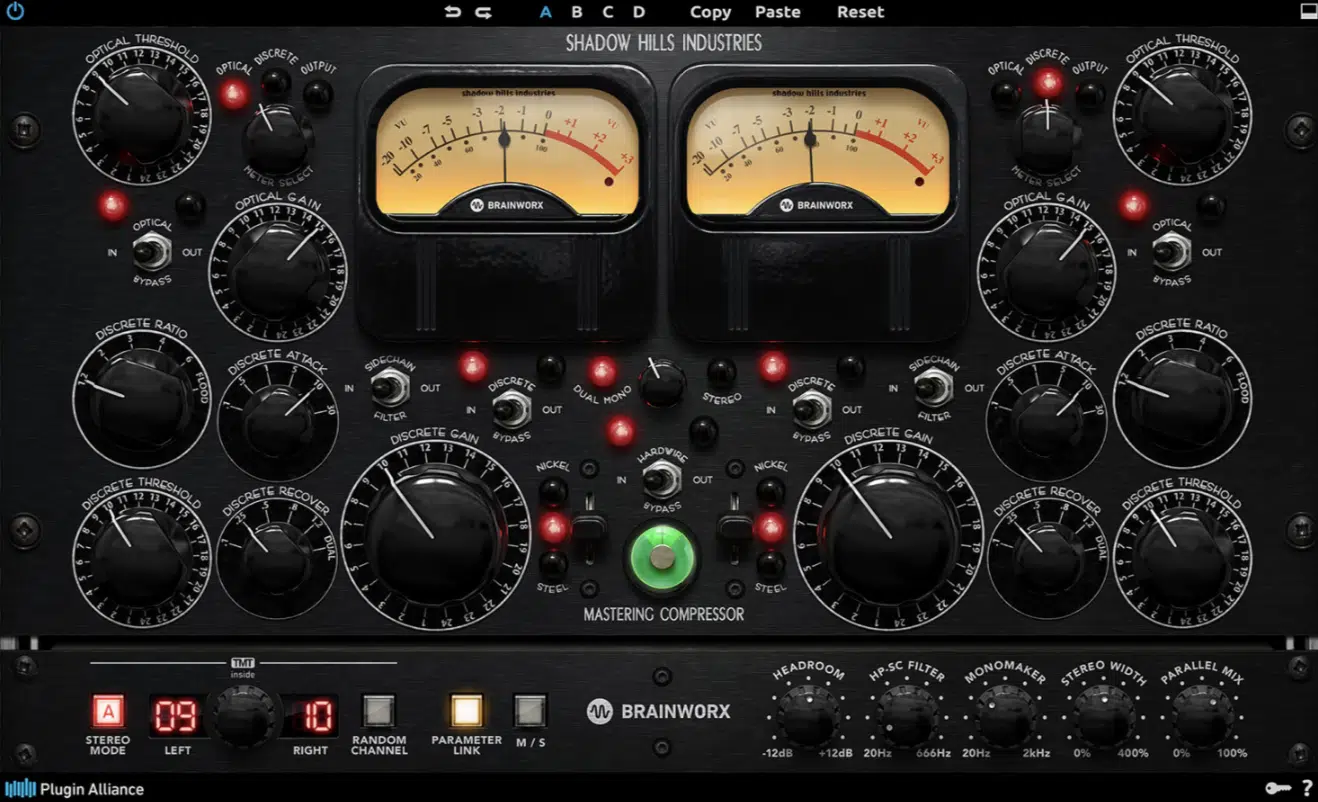Select preset slot B
This screenshot has height=802, width=1318.
click(577, 12)
